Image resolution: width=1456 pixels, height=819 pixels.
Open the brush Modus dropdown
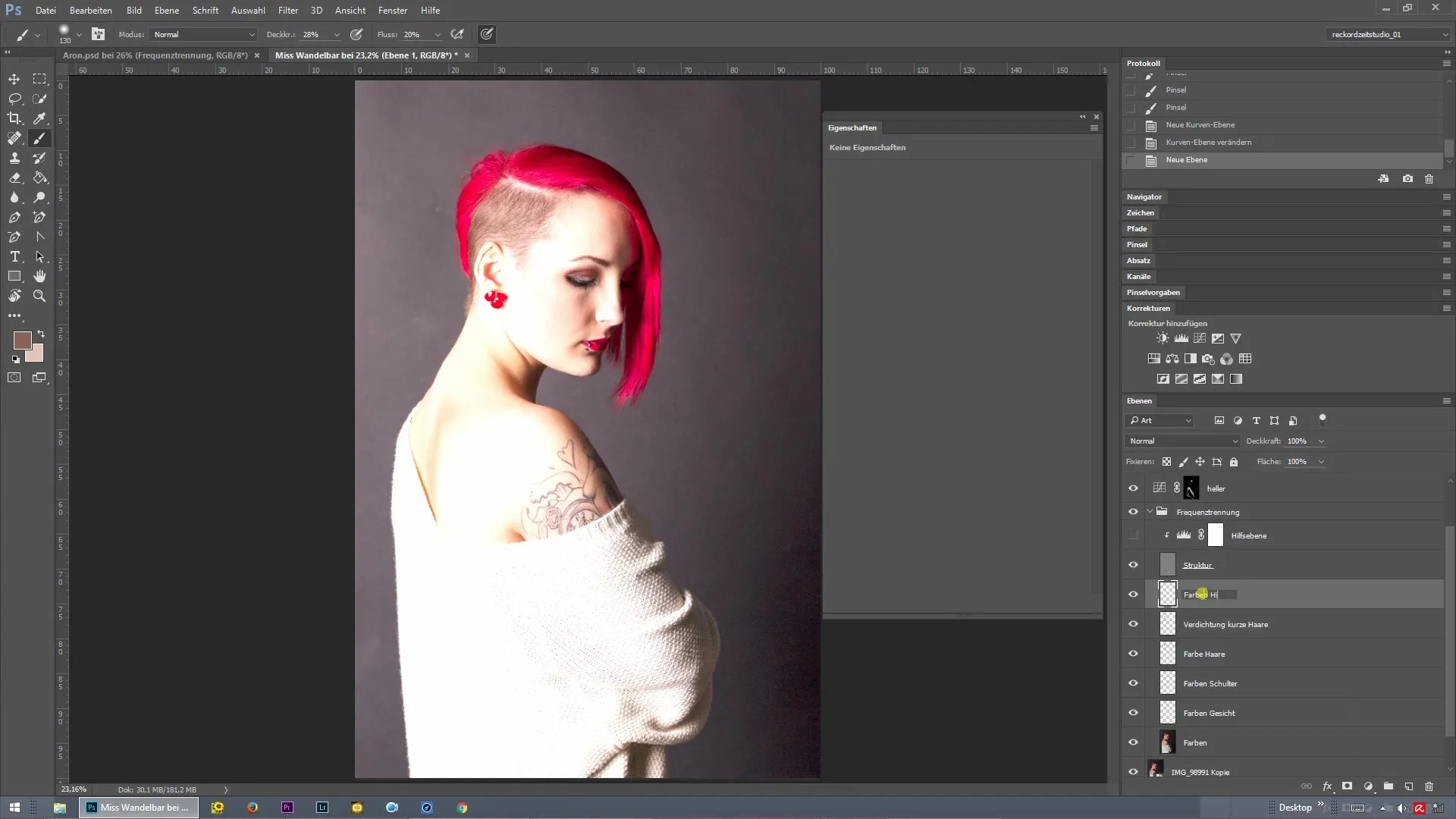point(204,34)
